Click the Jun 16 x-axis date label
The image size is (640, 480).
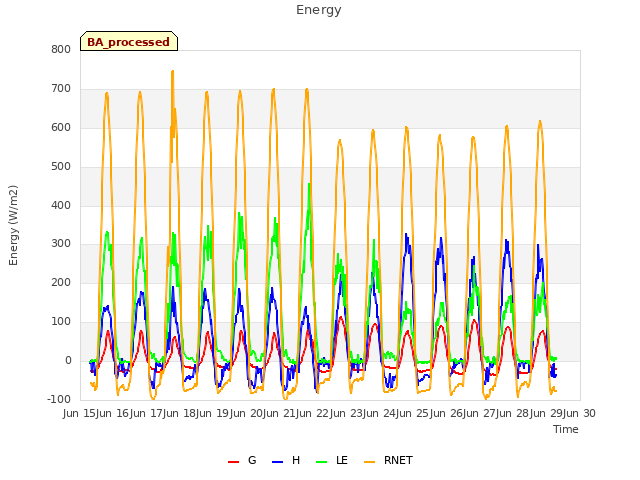point(113,413)
